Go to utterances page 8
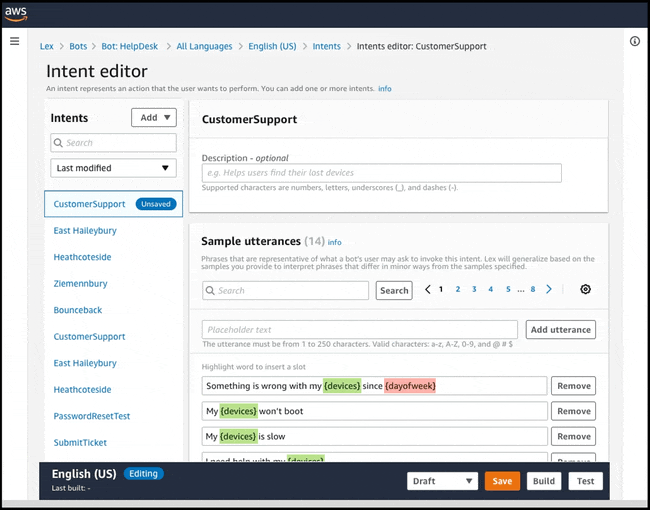This screenshot has height=510, width=650. click(533, 289)
